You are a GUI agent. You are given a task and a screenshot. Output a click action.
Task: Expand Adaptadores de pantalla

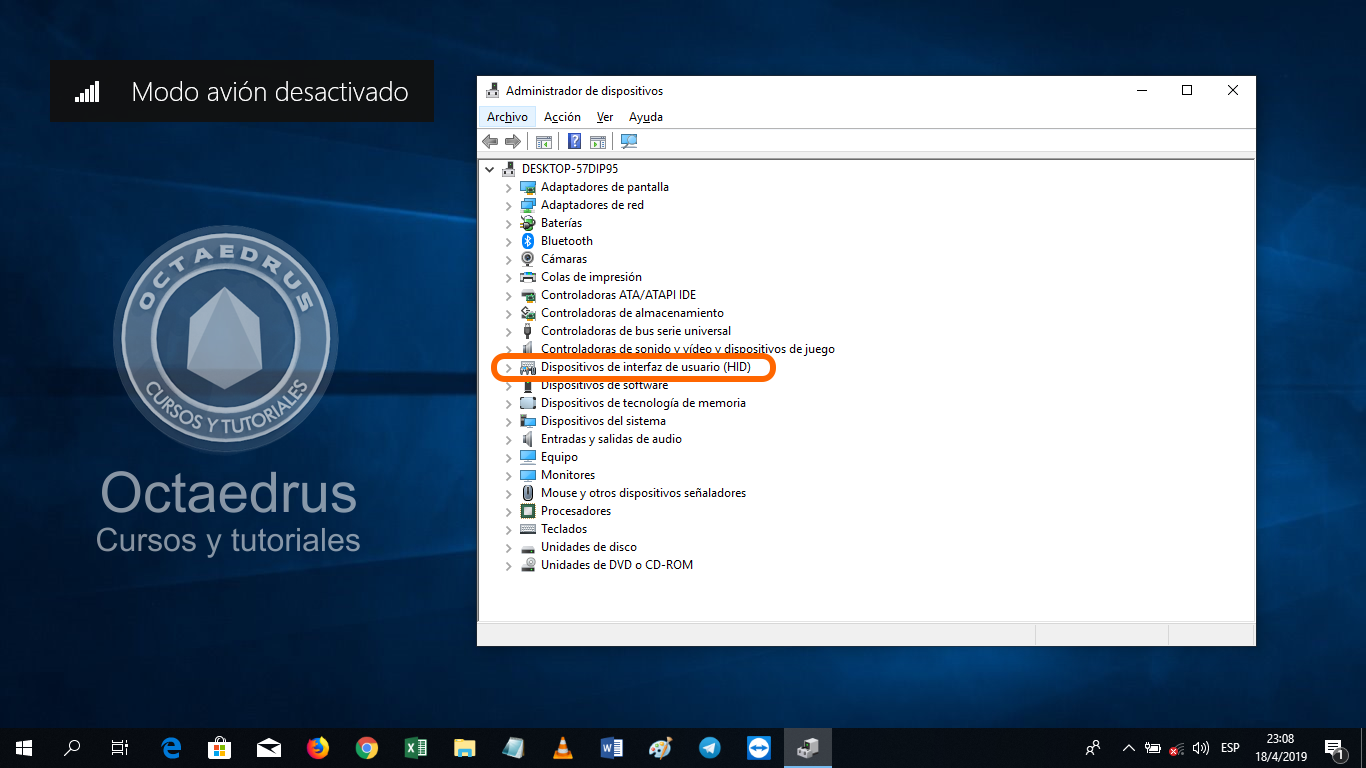click(508, 187)
